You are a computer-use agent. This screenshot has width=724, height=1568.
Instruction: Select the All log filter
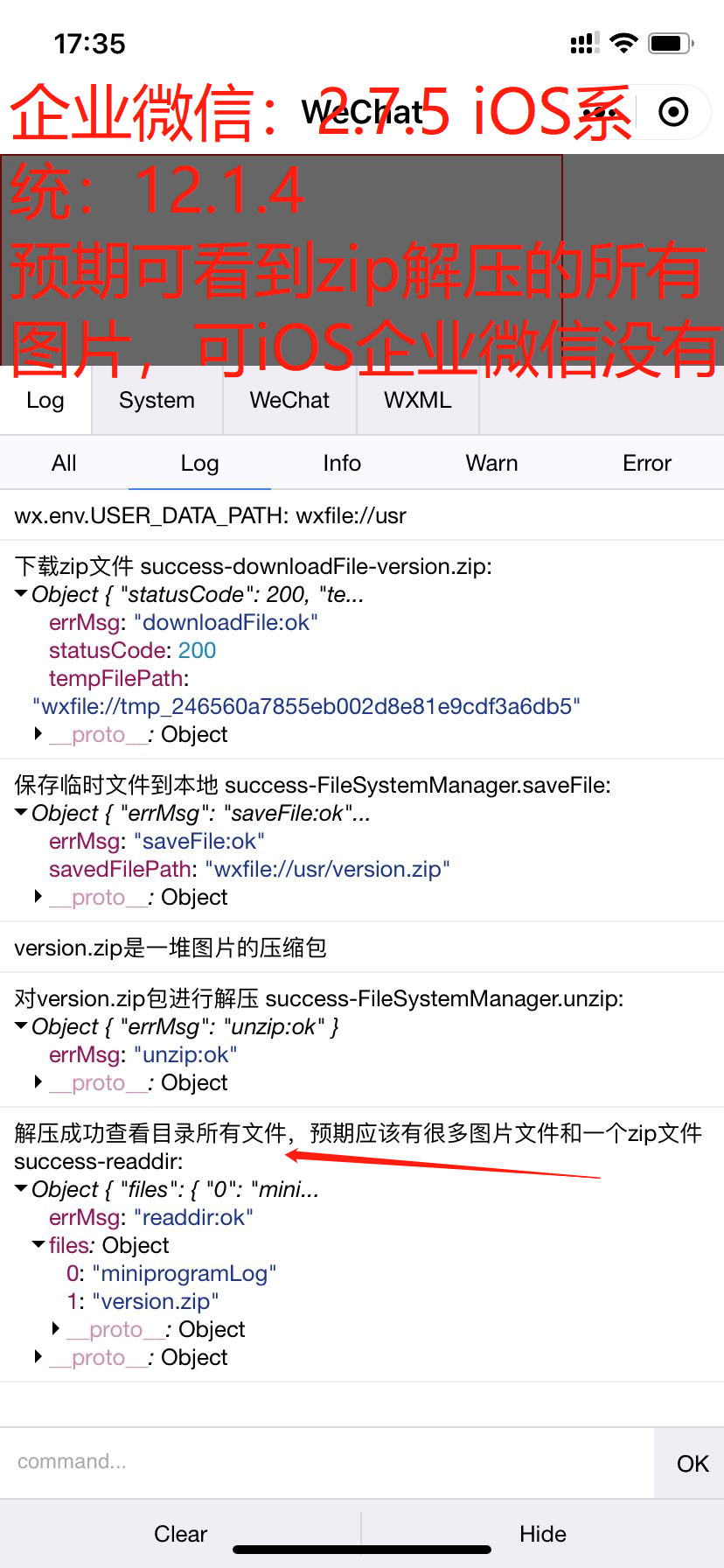pyautogui.click(x=64, y=463)
